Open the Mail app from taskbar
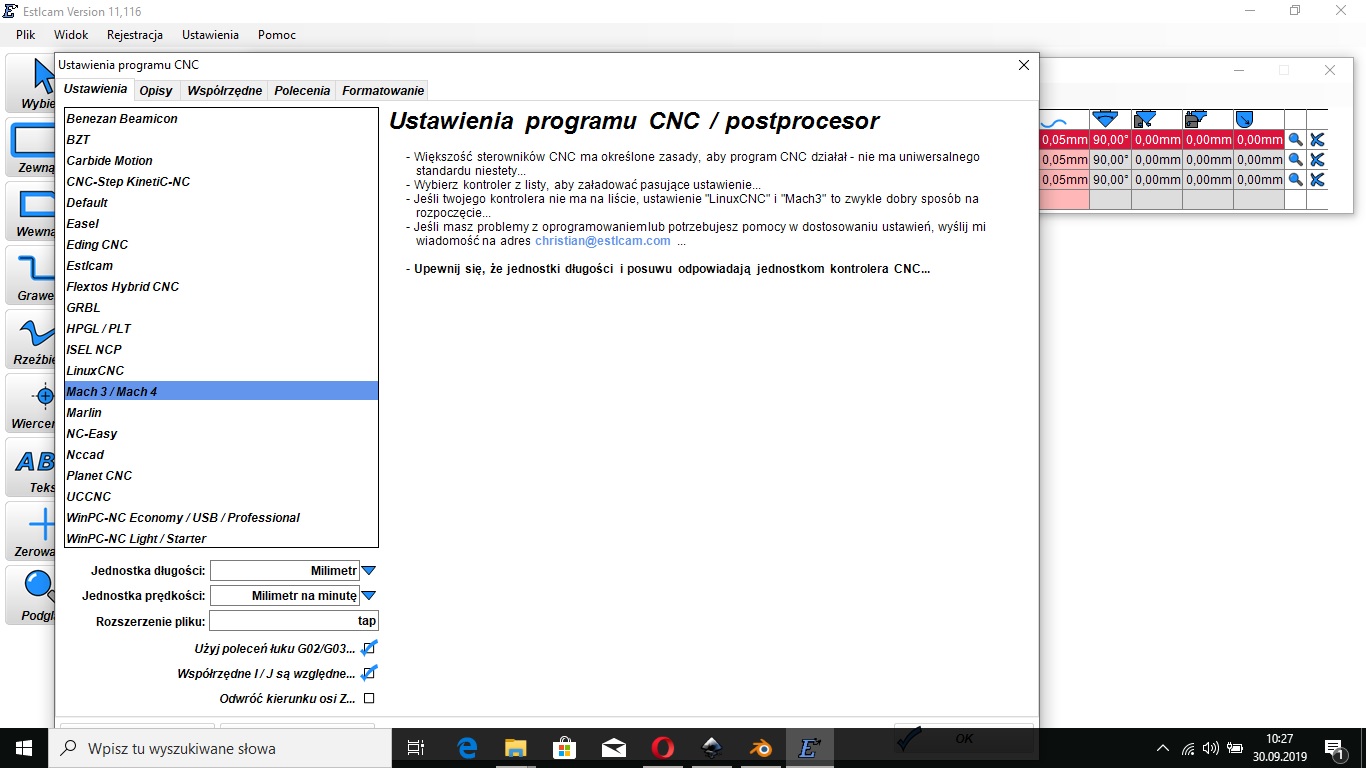1366x768 pixels. pos(614,747)
